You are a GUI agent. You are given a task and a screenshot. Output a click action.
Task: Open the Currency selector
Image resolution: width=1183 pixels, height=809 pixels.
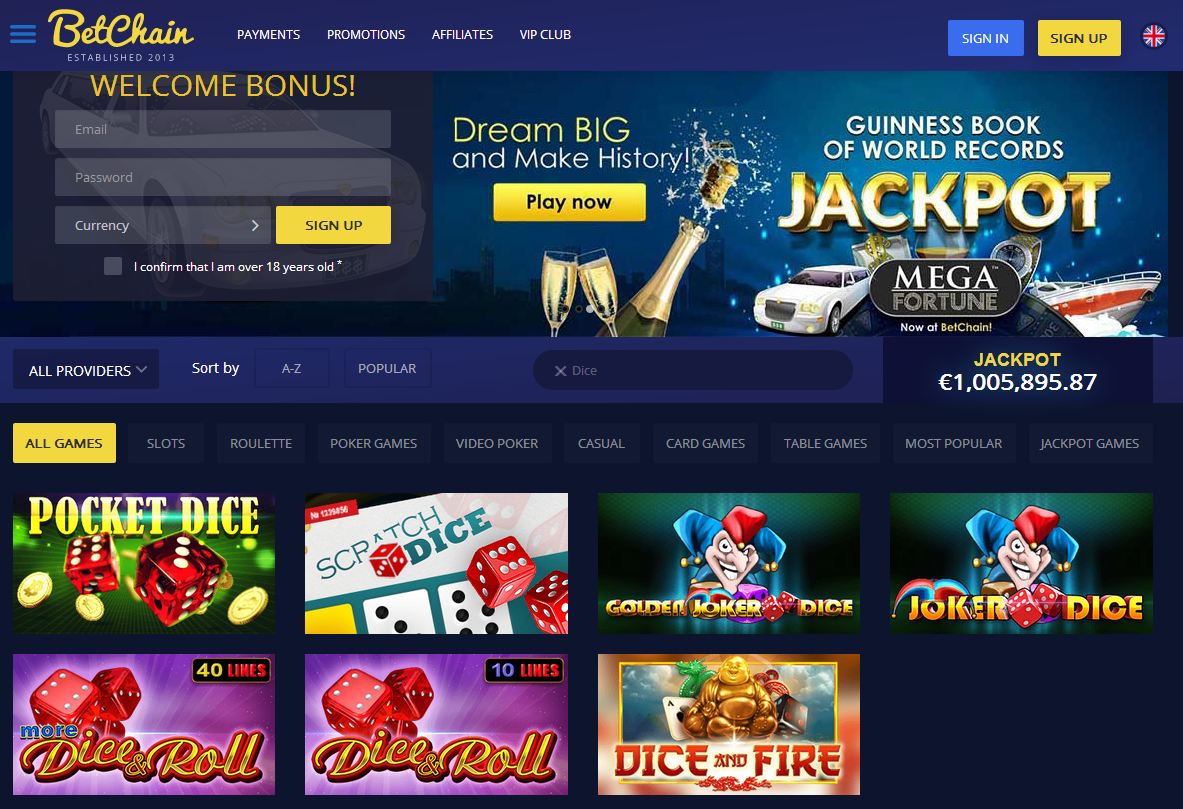(x=162, y=225)
